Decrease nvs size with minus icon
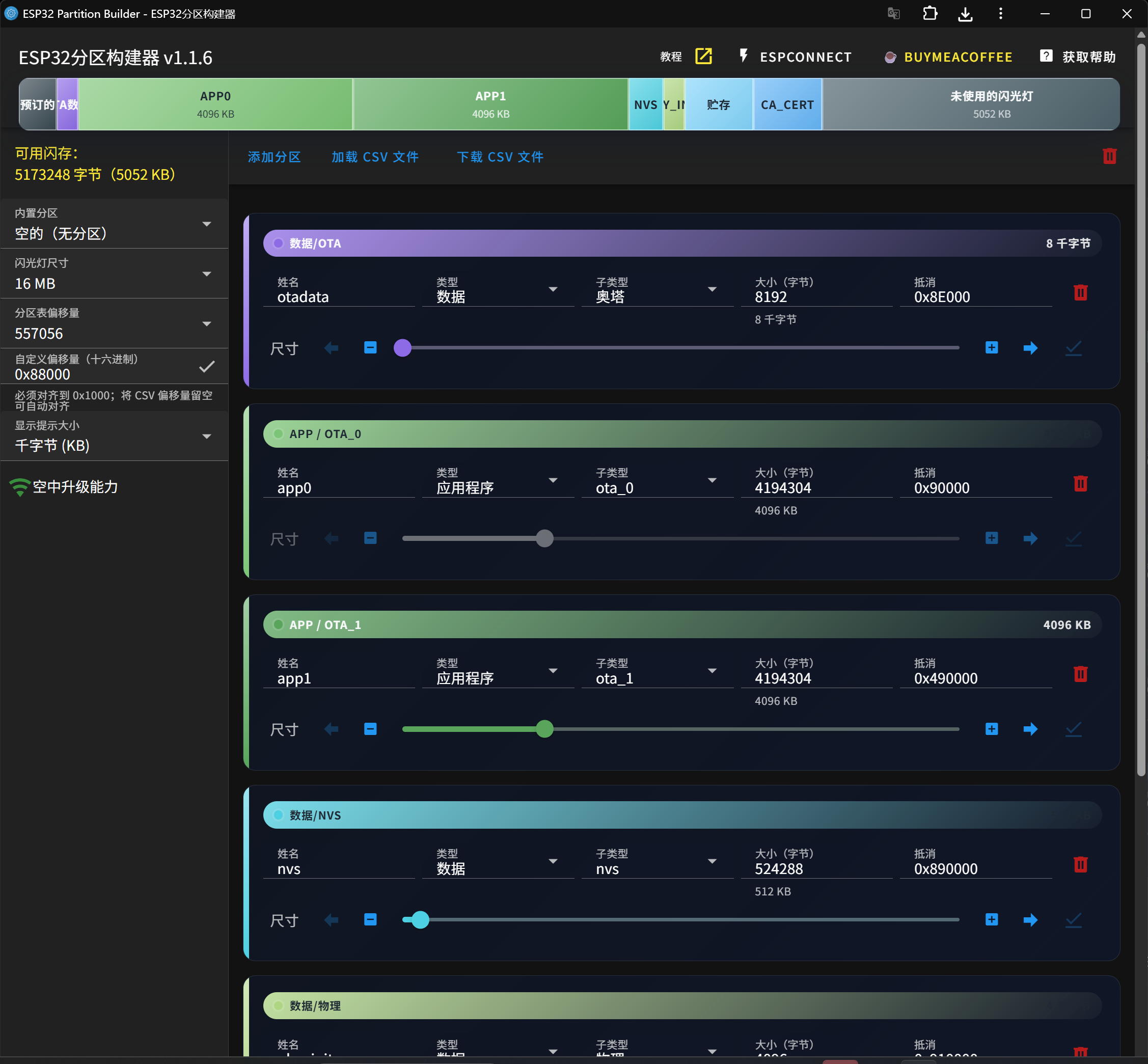Screen dimensions: 1148x1064 pos(370,919)
